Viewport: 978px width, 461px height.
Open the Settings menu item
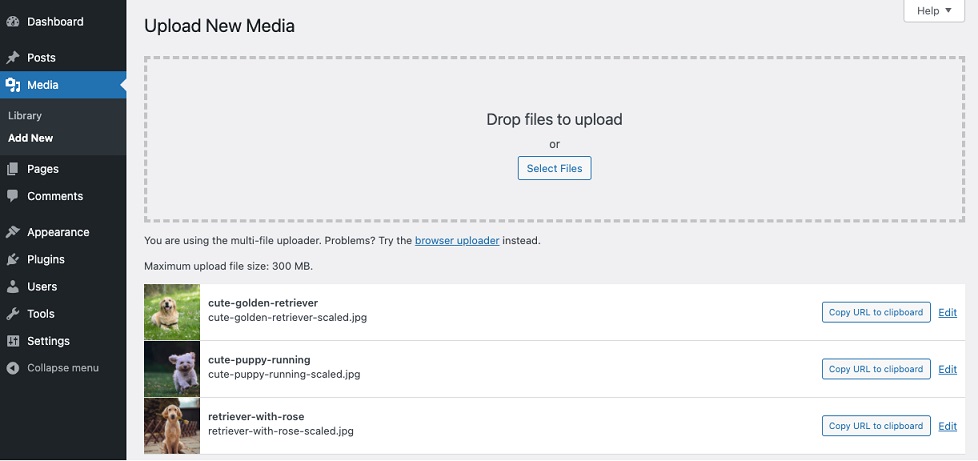[x=63, y=341]
